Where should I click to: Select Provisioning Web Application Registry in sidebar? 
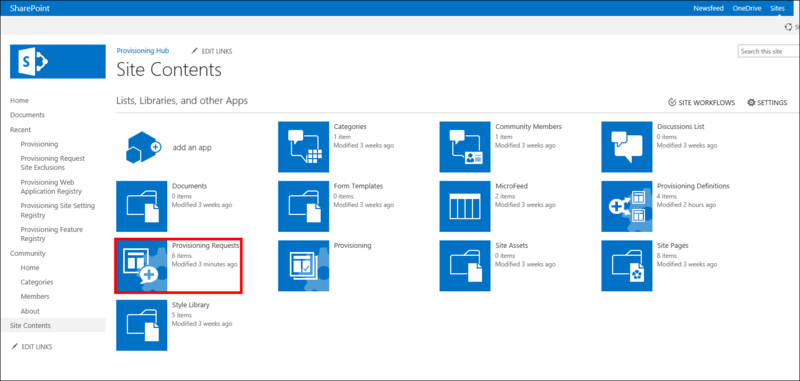51,187
